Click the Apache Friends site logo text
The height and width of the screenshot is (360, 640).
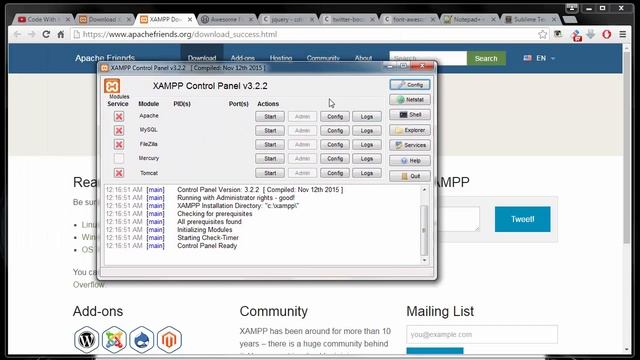[105, 58]
